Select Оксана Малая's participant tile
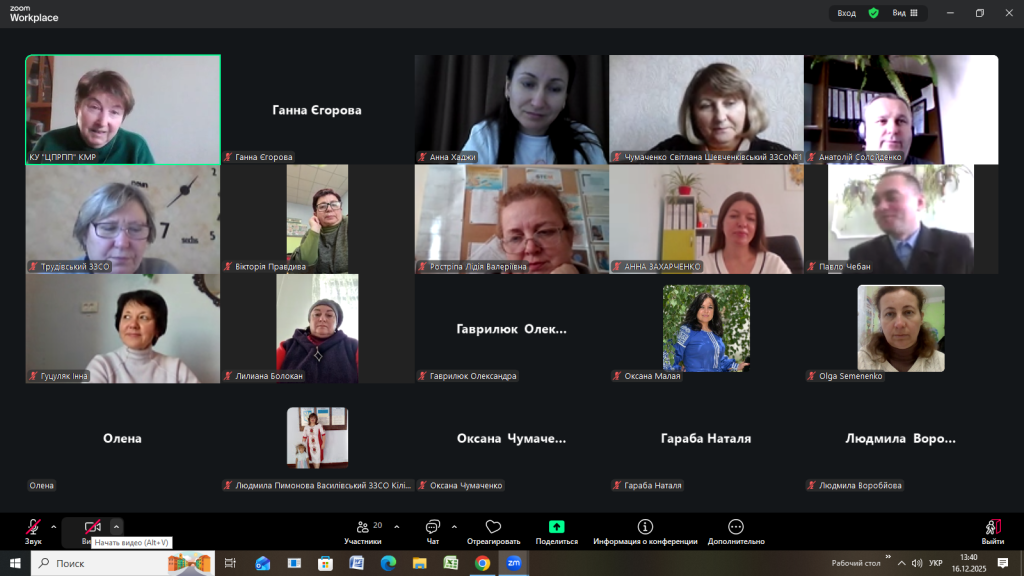This screenshot has width=1024, height=576. [706, 328]
